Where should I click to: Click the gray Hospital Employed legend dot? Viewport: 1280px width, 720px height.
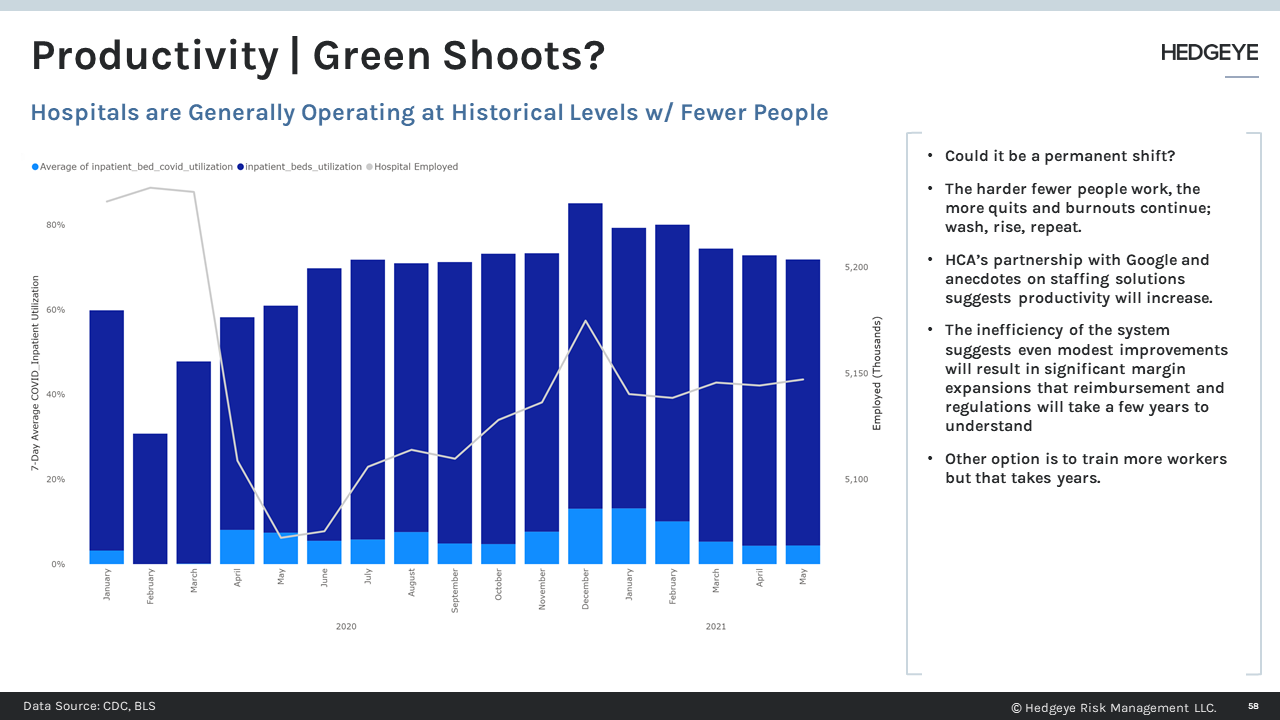[x=368, y=167]
